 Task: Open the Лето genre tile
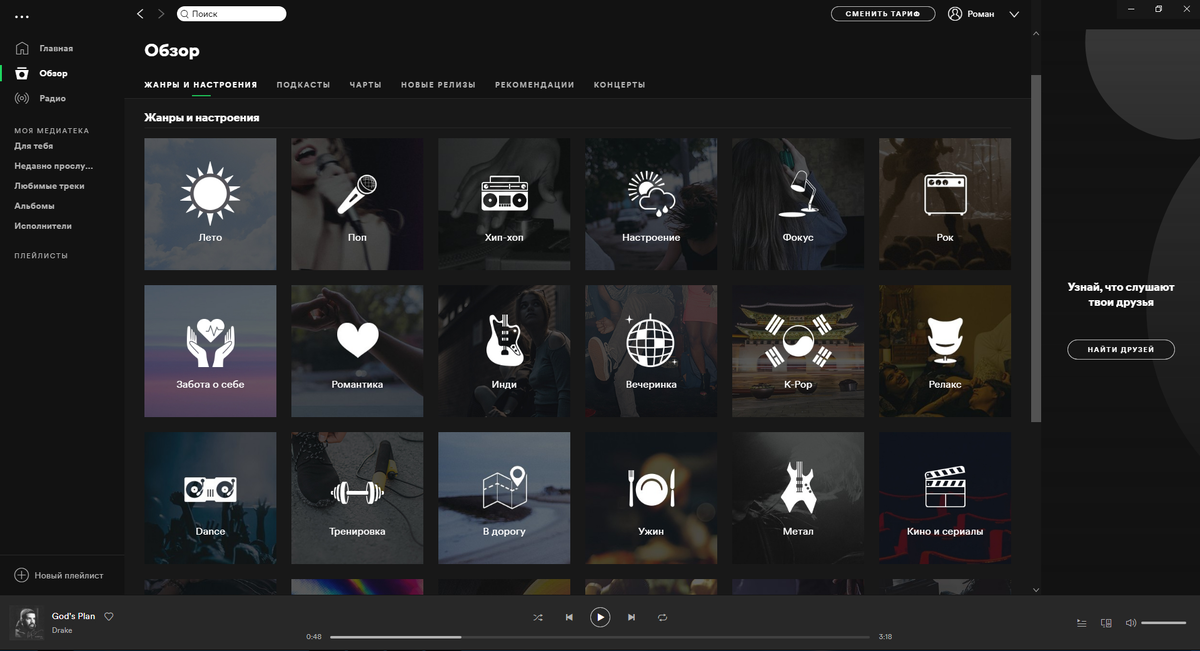pyautogui.click(x=210, y=204)
